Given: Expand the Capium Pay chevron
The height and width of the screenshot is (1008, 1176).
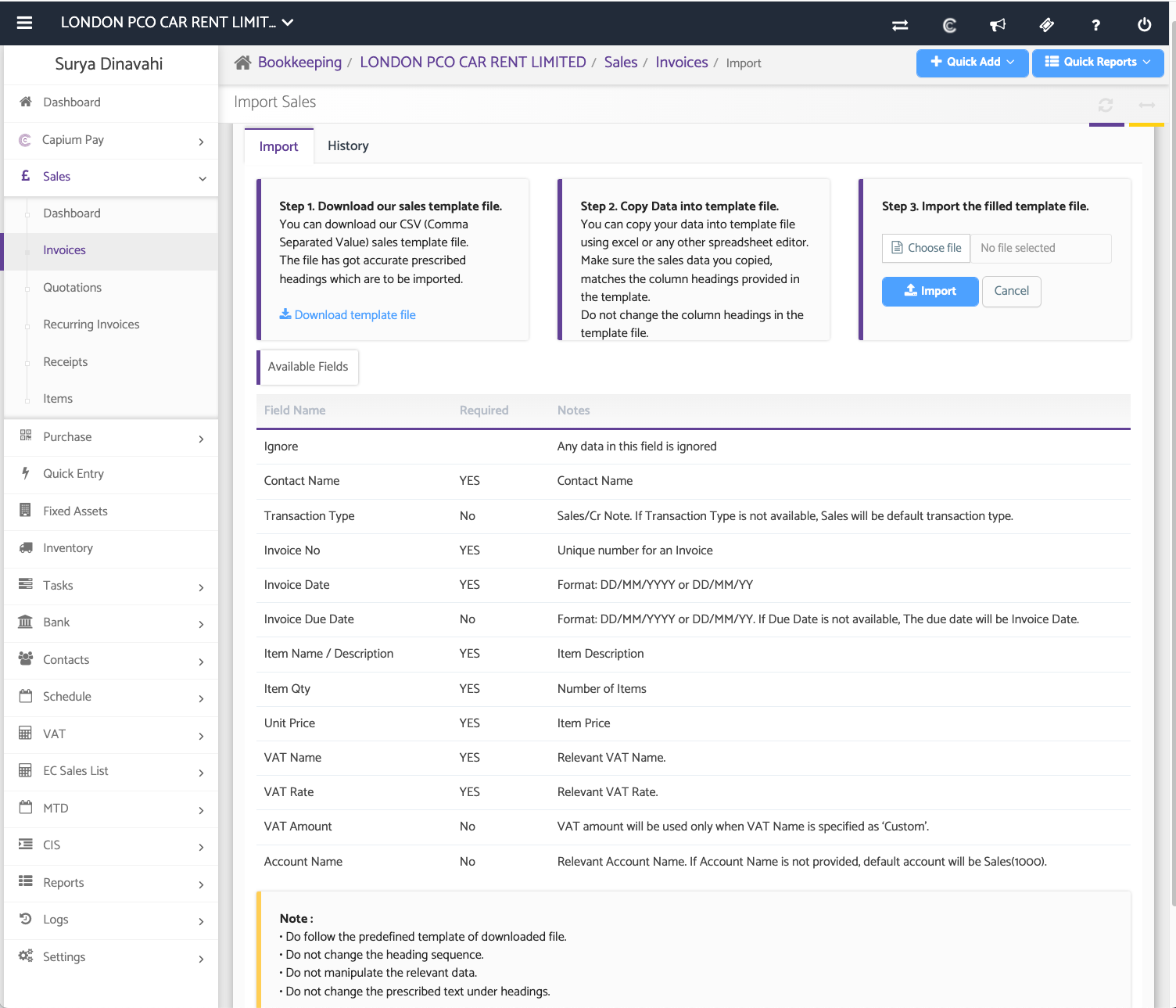Looking at the screenshot, I should click(x=201, y=142).
